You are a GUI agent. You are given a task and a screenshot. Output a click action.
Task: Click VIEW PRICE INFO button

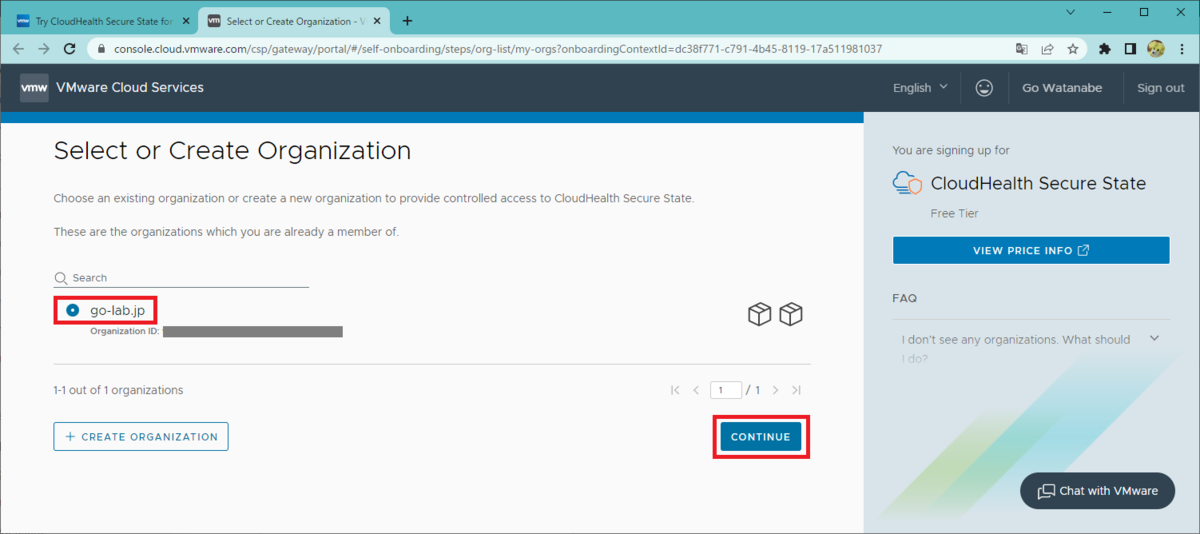click(1031, 250)
